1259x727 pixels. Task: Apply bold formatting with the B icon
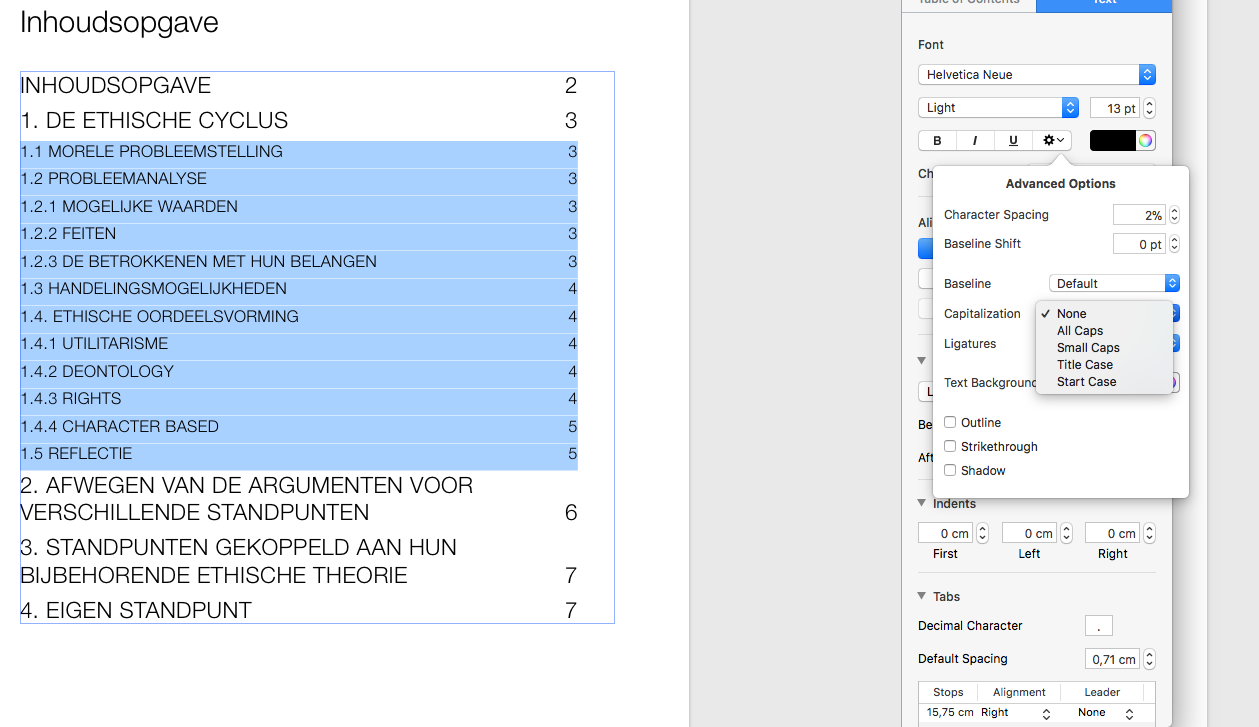(x=937, y=140)
